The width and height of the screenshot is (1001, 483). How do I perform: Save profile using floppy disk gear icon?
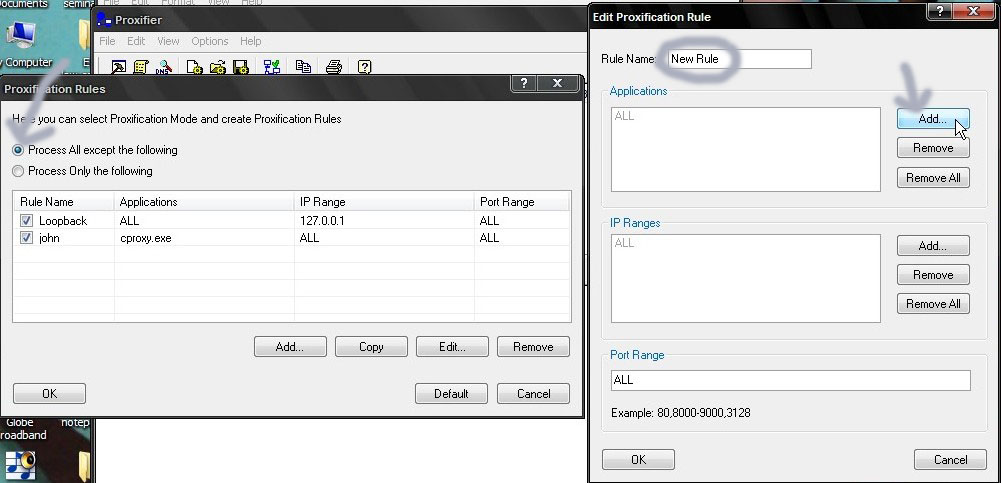(x=240, y=67)
